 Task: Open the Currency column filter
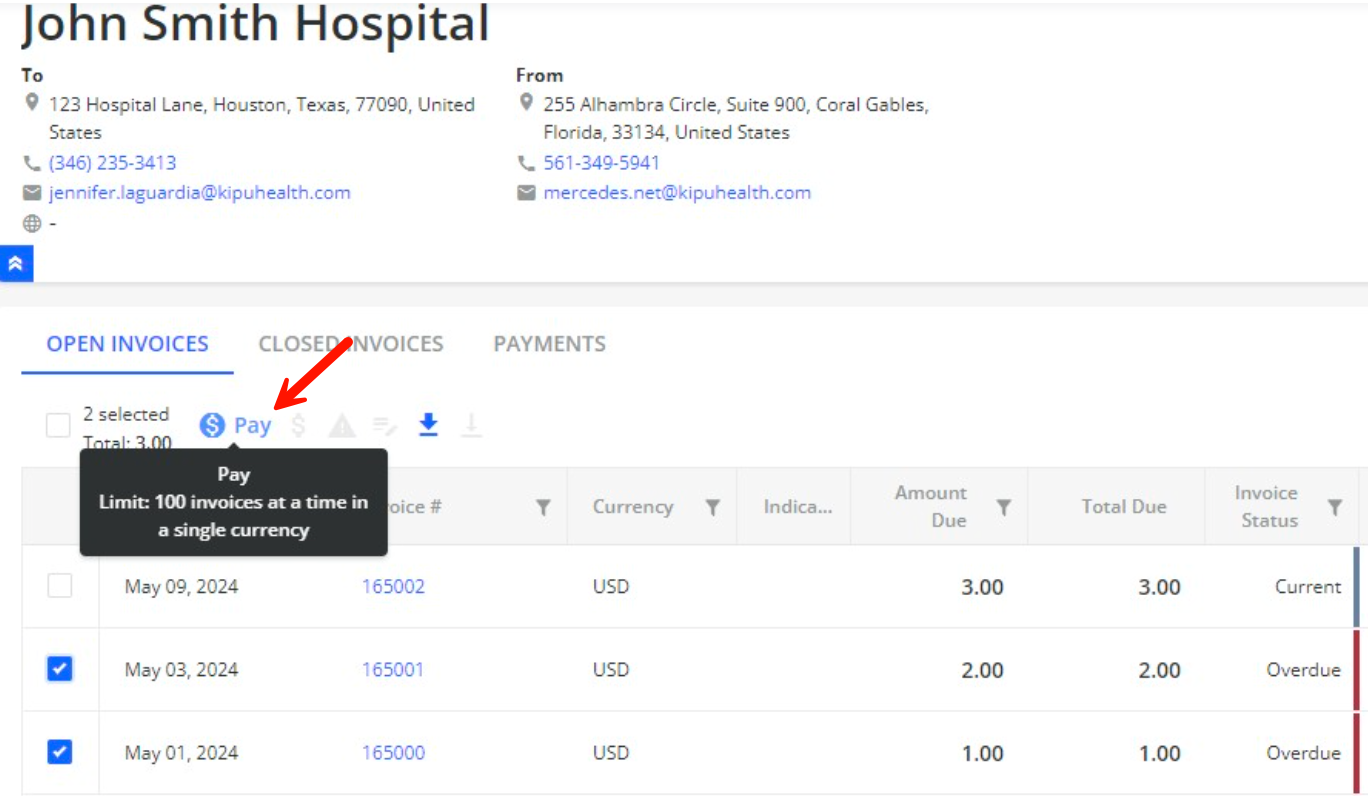pyautogui.click(x=713, y=508)
